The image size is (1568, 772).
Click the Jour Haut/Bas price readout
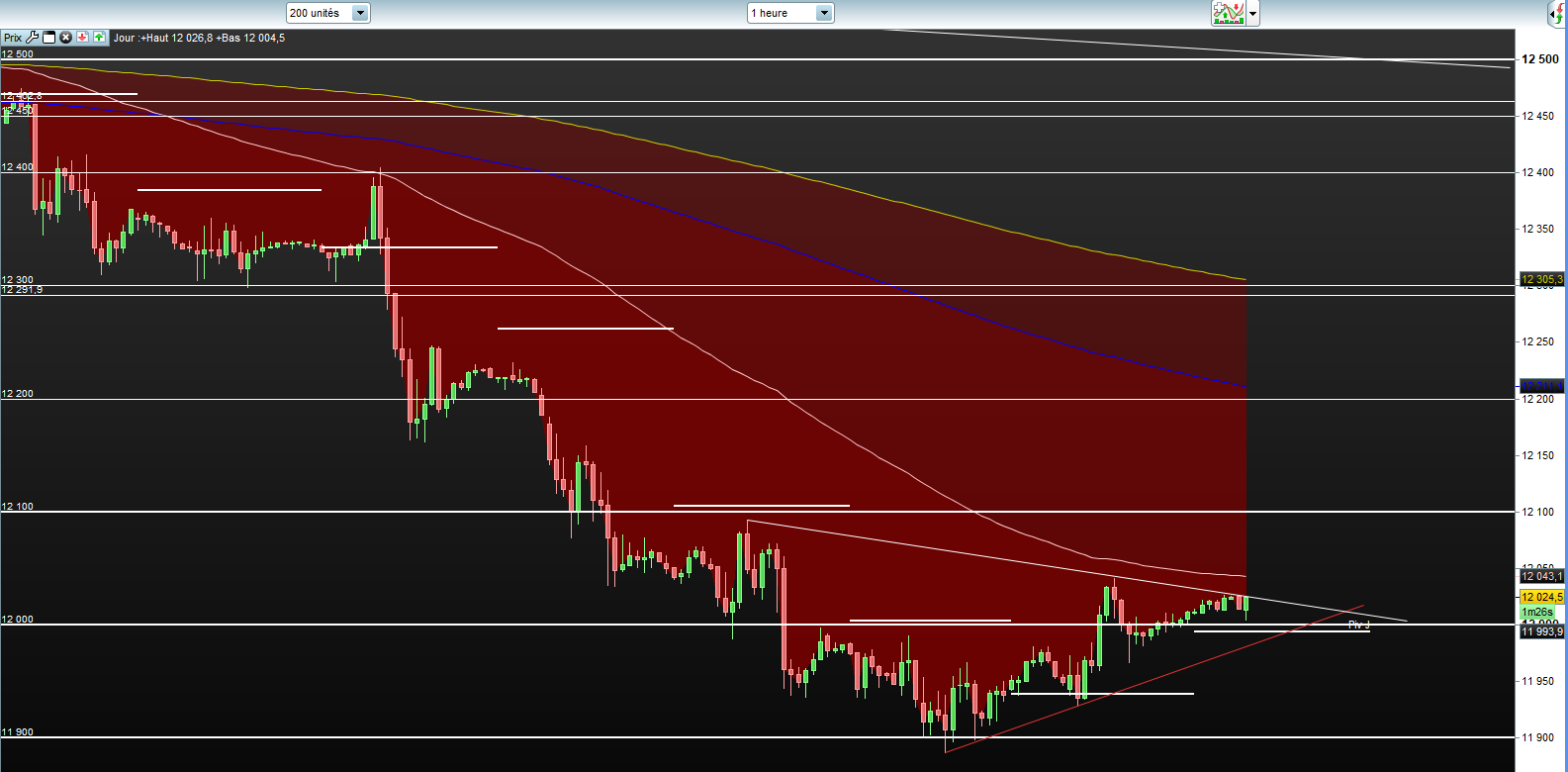tap(199, 38)
